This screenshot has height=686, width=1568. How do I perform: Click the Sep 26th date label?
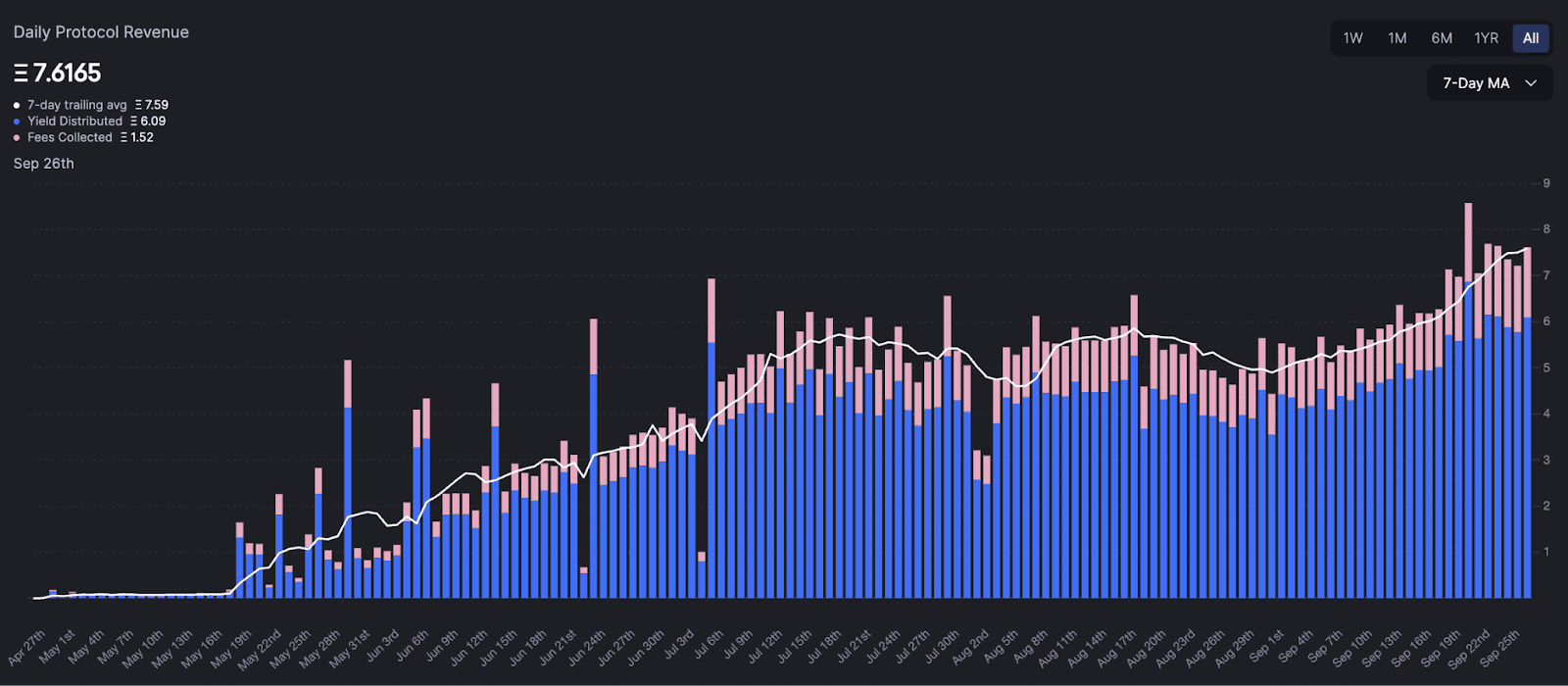44,164
